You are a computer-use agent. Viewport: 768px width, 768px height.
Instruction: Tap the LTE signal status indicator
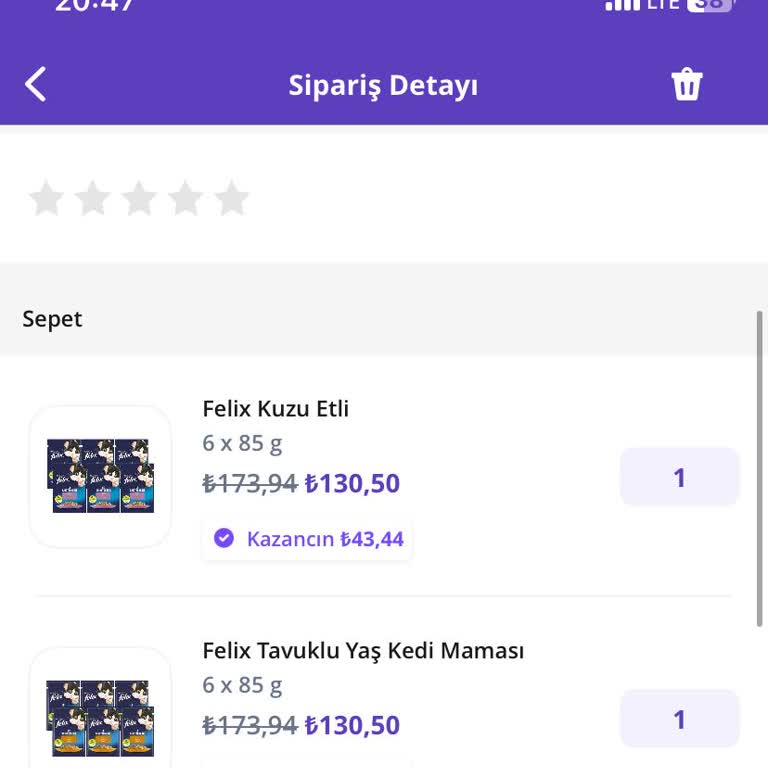pyautogui.click(x=663, y=5)
